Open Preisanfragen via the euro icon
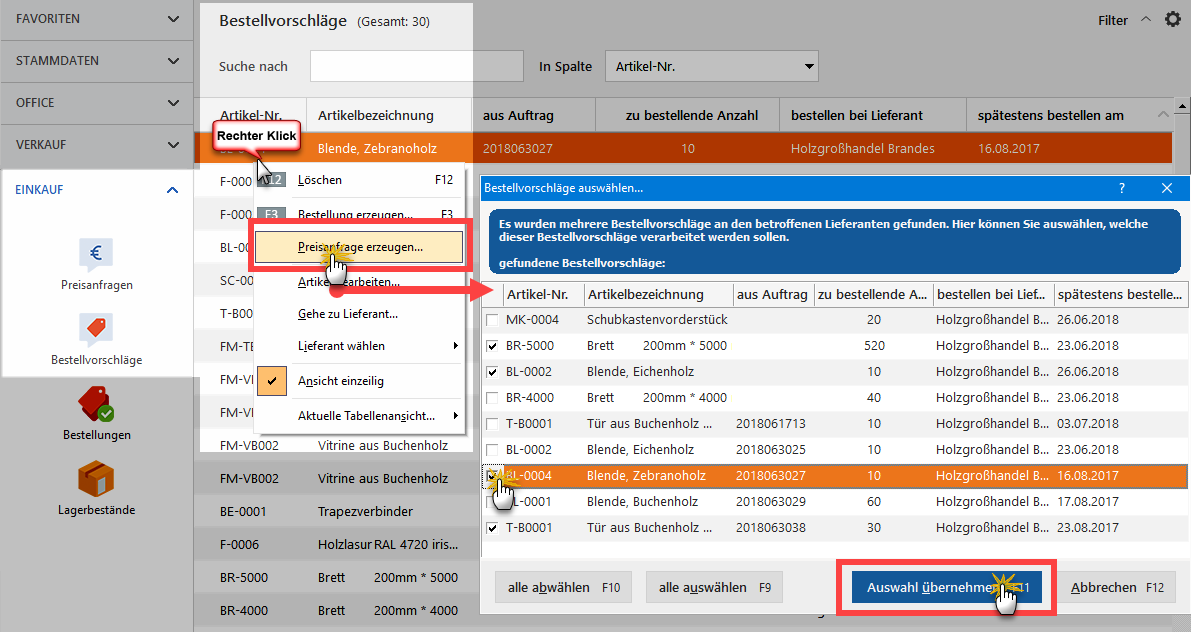The image size is (1191, 632). click(96, 254)
